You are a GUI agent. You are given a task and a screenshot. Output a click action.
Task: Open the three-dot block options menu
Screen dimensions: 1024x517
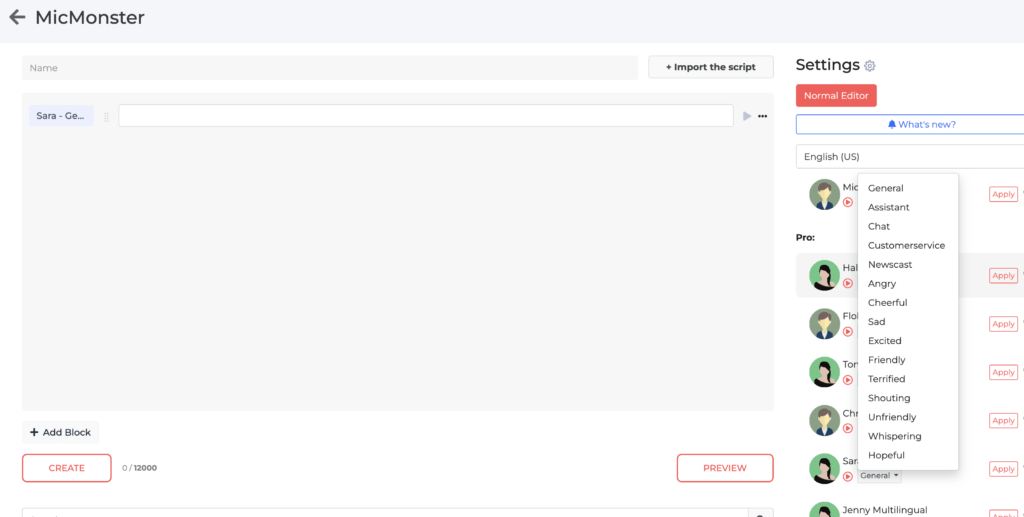[x=762, y=116]
